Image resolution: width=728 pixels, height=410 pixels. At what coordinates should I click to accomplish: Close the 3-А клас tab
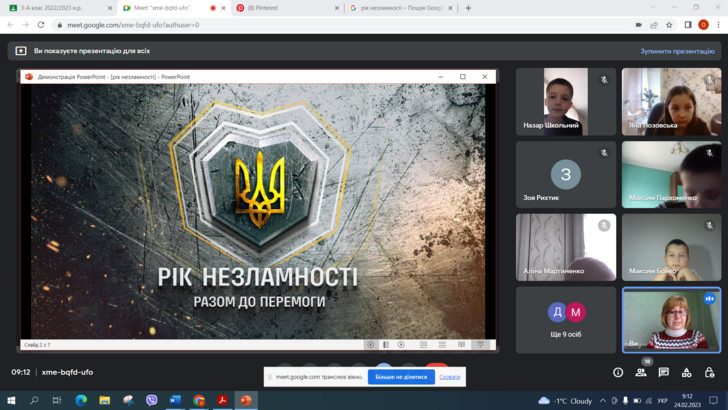coord(110,8)
